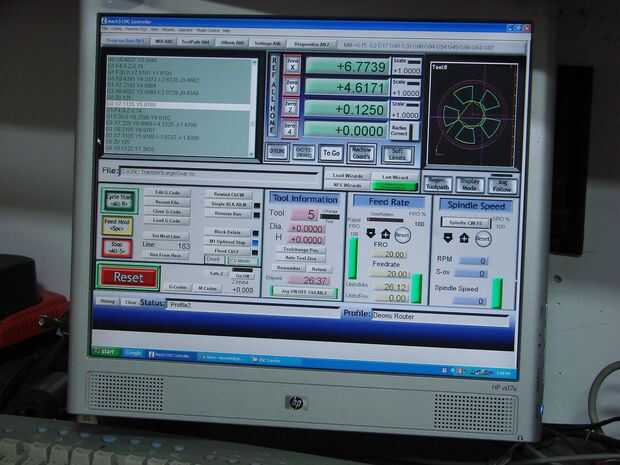The height and width of the screenshot is (465, 620).
Task: Click the G-code list scrollbar
Action: pyautogui.click(x=254, y=108)
